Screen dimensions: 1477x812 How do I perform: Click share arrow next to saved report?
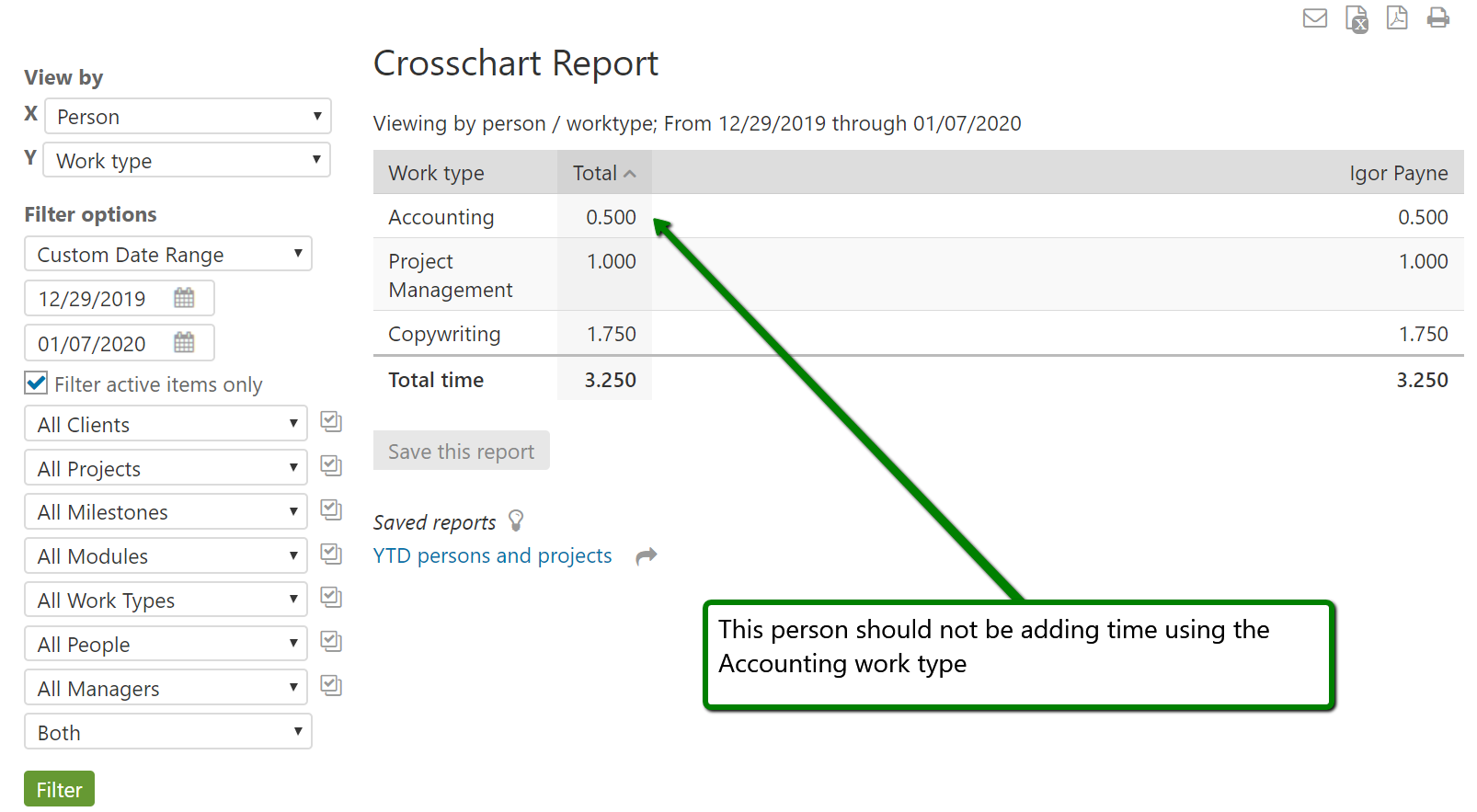coord(647,555)
